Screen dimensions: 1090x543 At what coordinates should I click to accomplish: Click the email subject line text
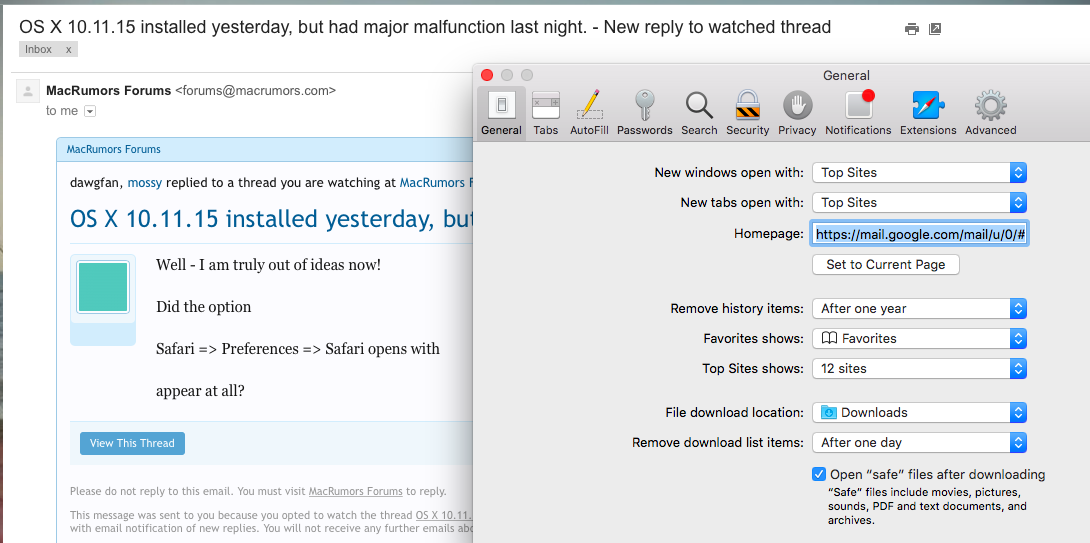tap(425, 27)
